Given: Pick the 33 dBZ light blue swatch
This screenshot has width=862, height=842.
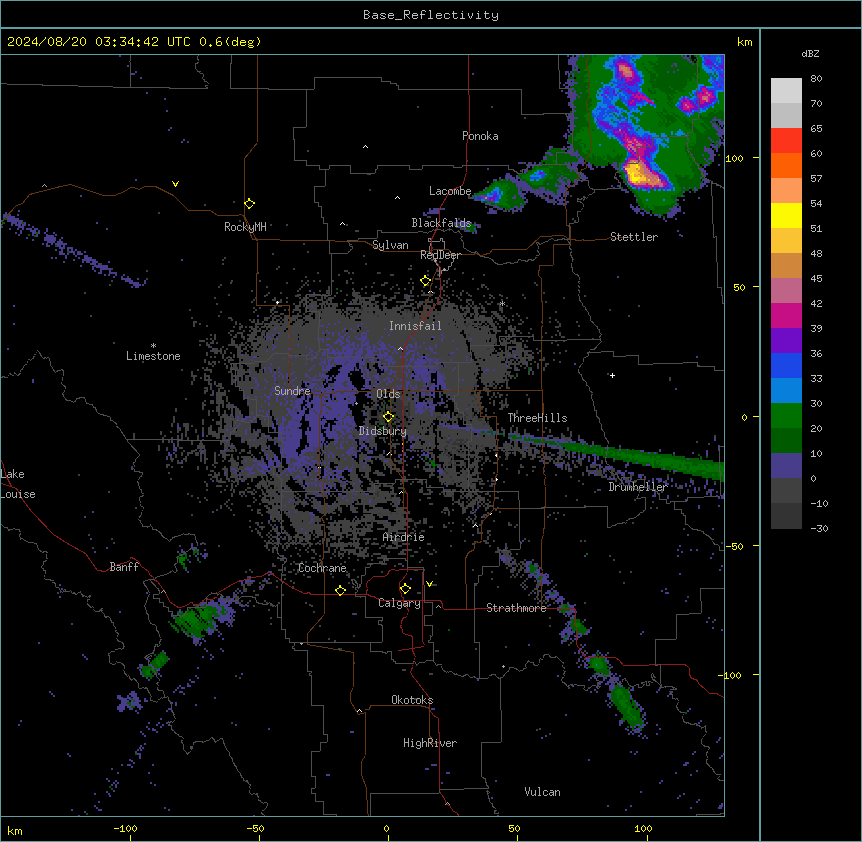Looking at the screenshot, I should click(786, 391).
